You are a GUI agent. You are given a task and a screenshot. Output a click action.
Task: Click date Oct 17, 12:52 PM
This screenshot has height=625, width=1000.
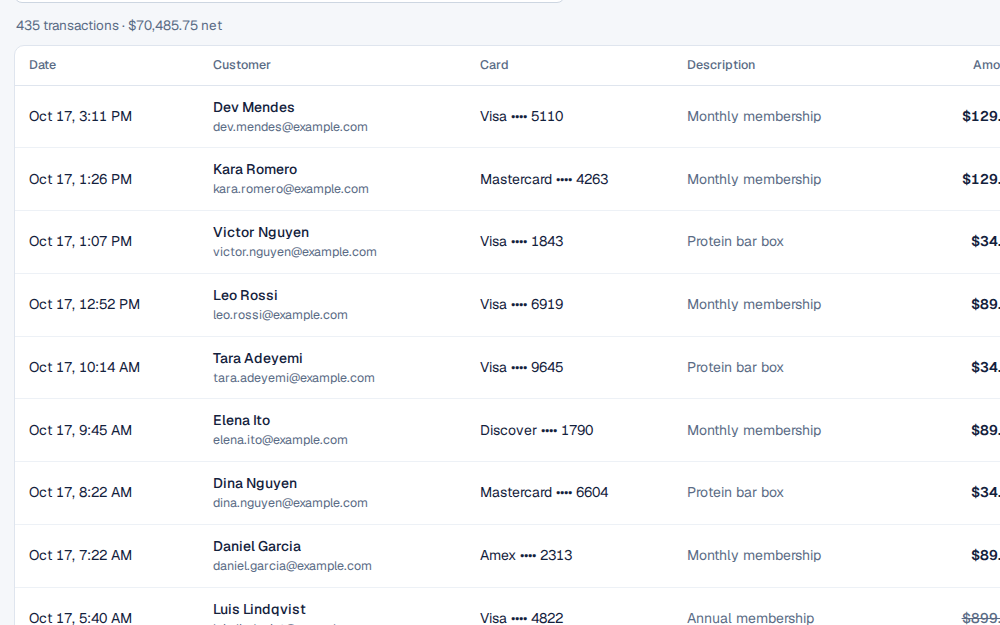(x=84, y=304)
